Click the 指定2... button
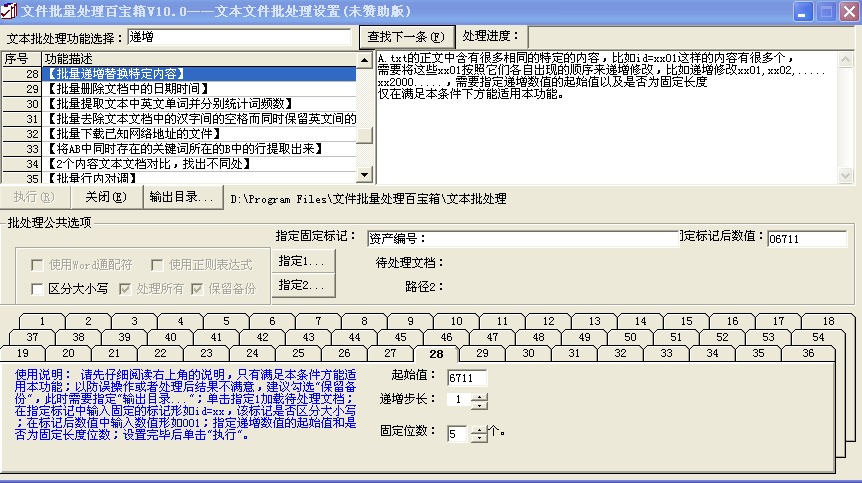Screen dimensions: 862x483 303,285
